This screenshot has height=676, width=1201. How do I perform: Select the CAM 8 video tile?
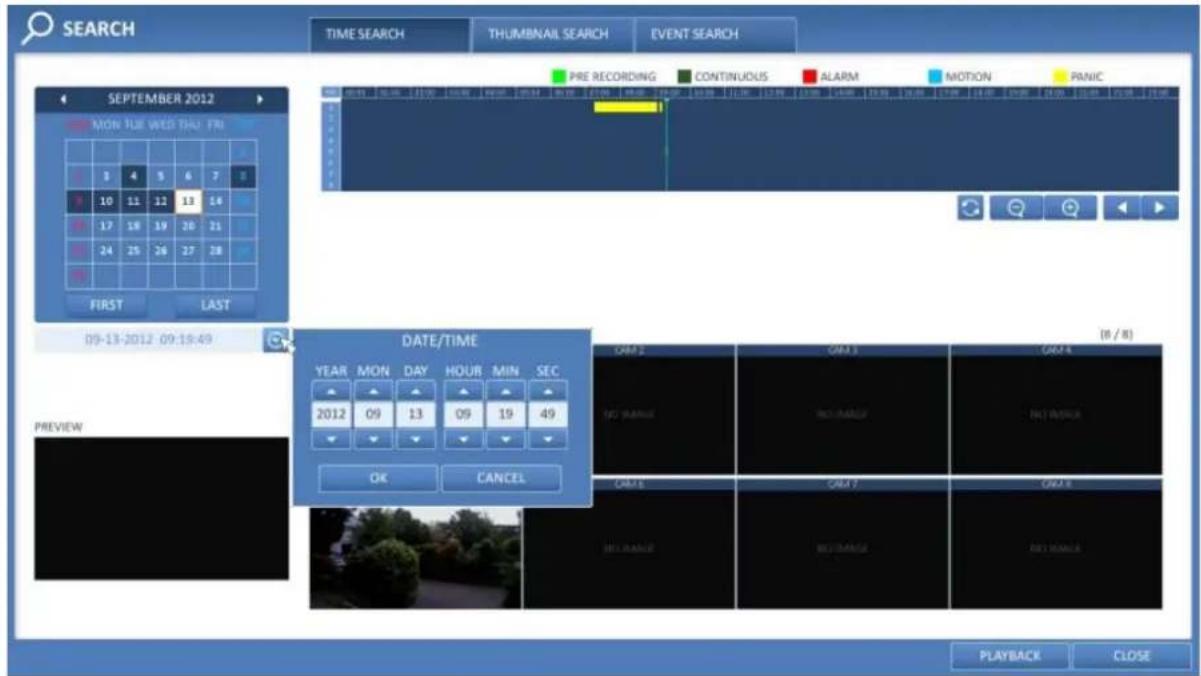pyautogui.click(x=1056, y=543)
